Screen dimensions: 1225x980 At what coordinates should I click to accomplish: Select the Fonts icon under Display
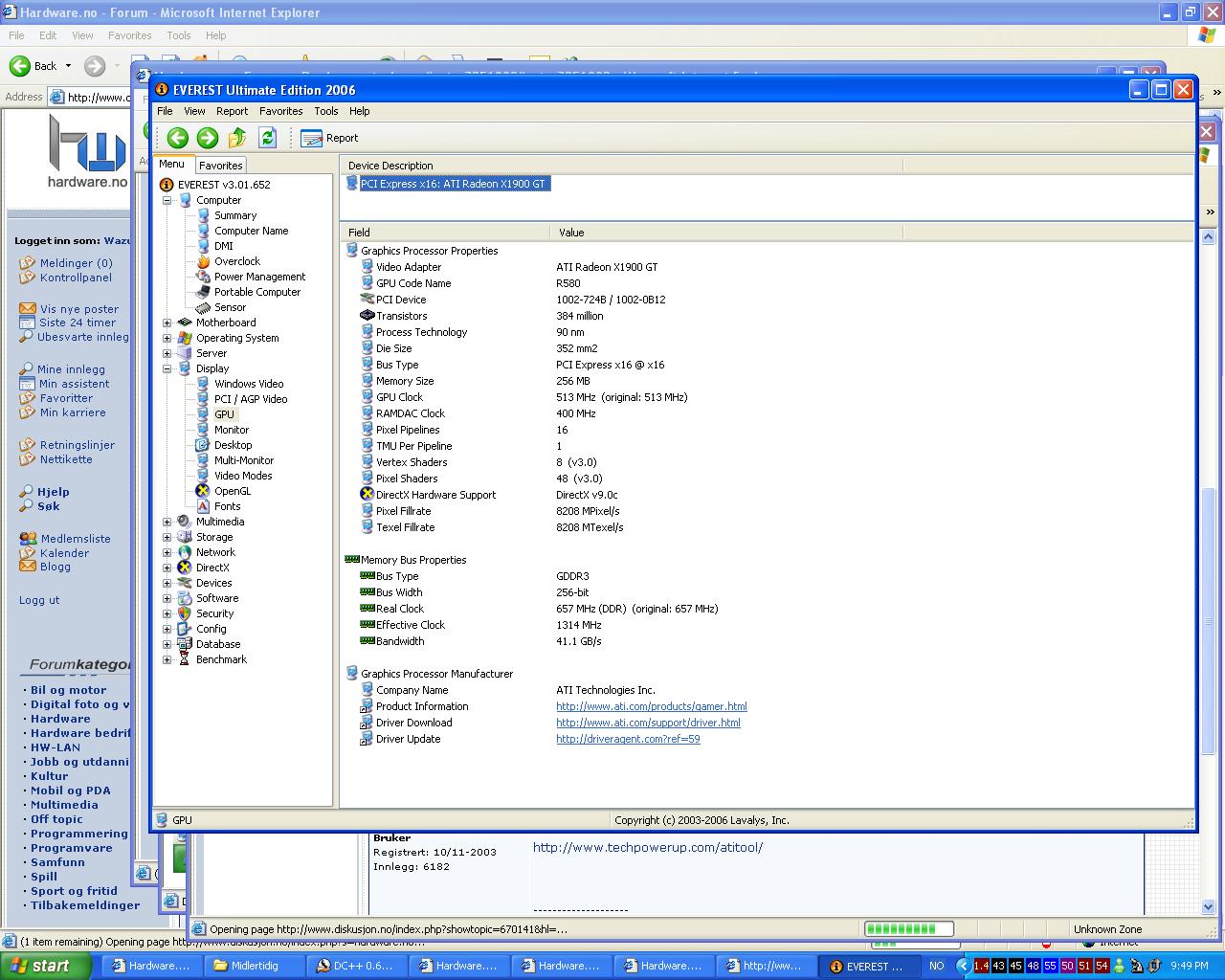tap(203, 506)
